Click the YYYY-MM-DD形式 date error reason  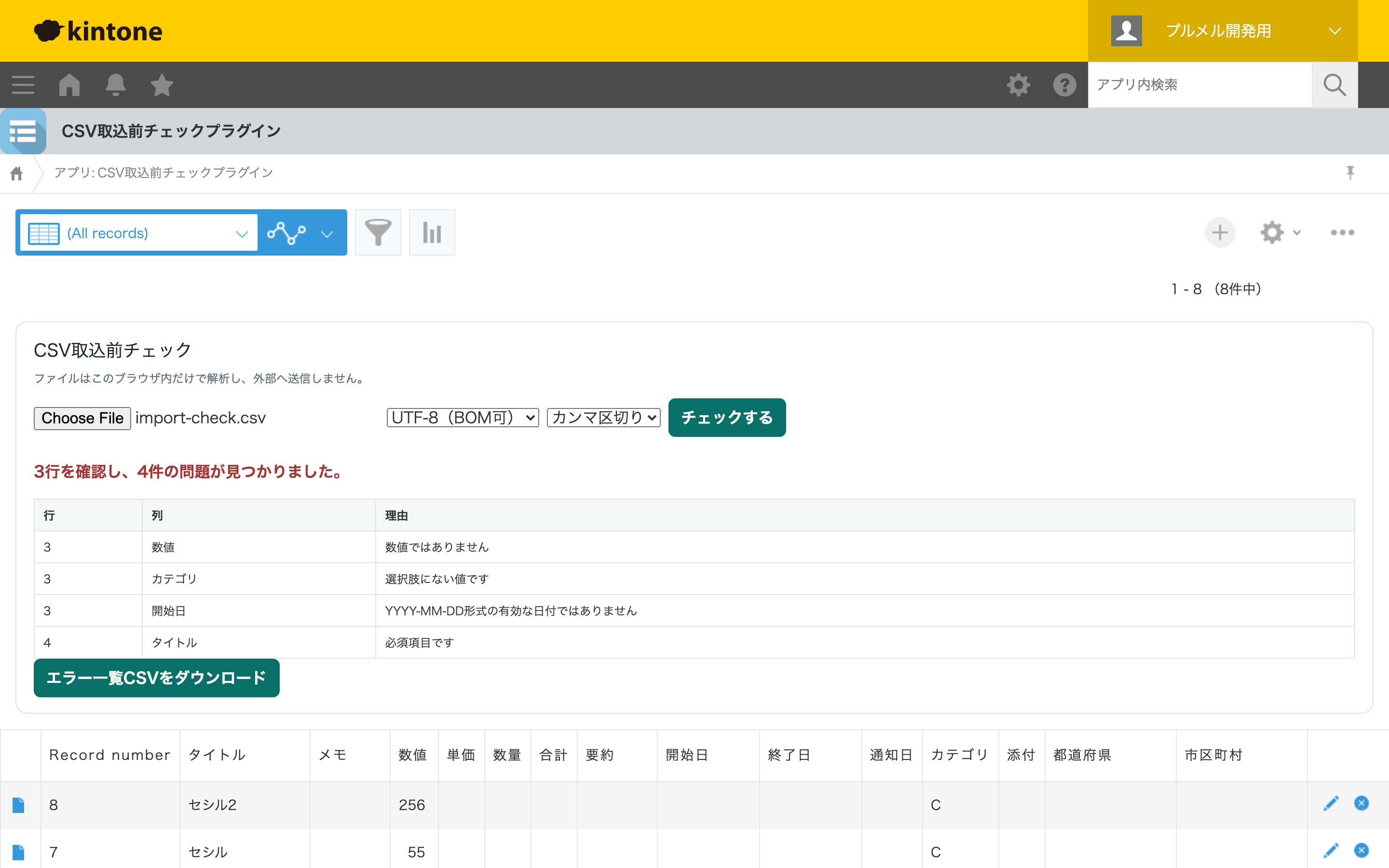point(511,611)
